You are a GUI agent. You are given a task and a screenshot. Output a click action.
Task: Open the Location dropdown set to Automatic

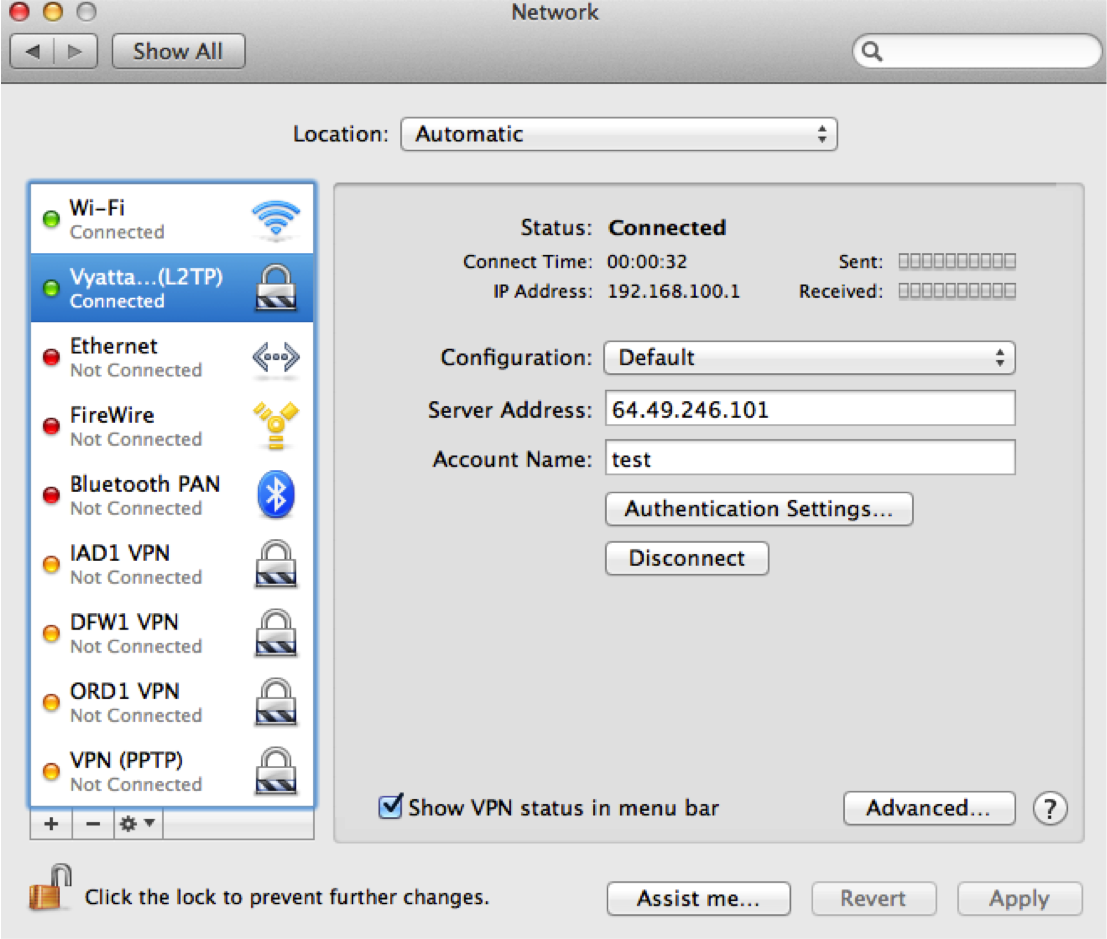click(x=619, y=134)
